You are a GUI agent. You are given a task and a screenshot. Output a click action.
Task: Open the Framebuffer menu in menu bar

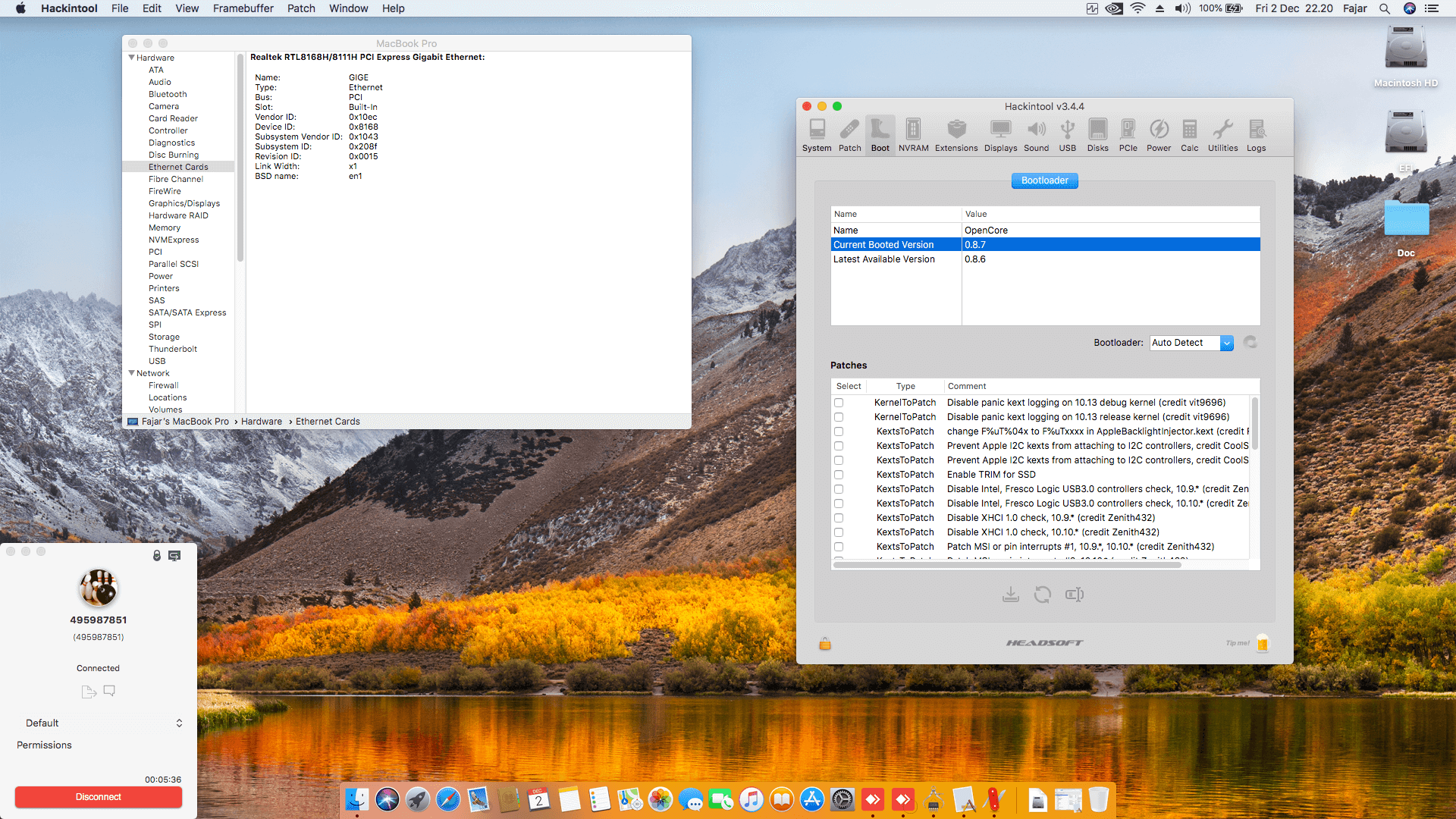pyautogui.click(x=243, y=8)
